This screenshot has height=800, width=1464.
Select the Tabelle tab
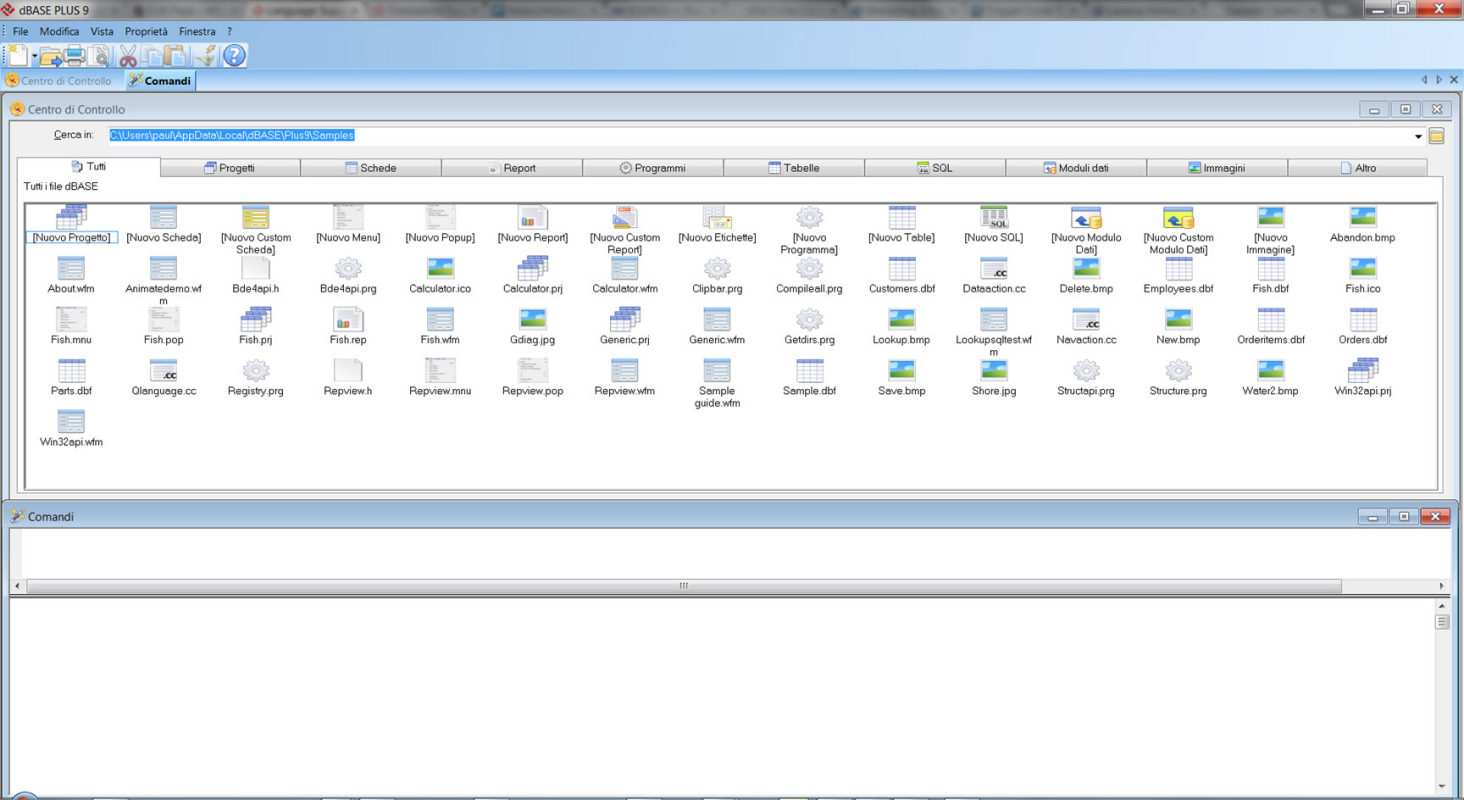794,168
